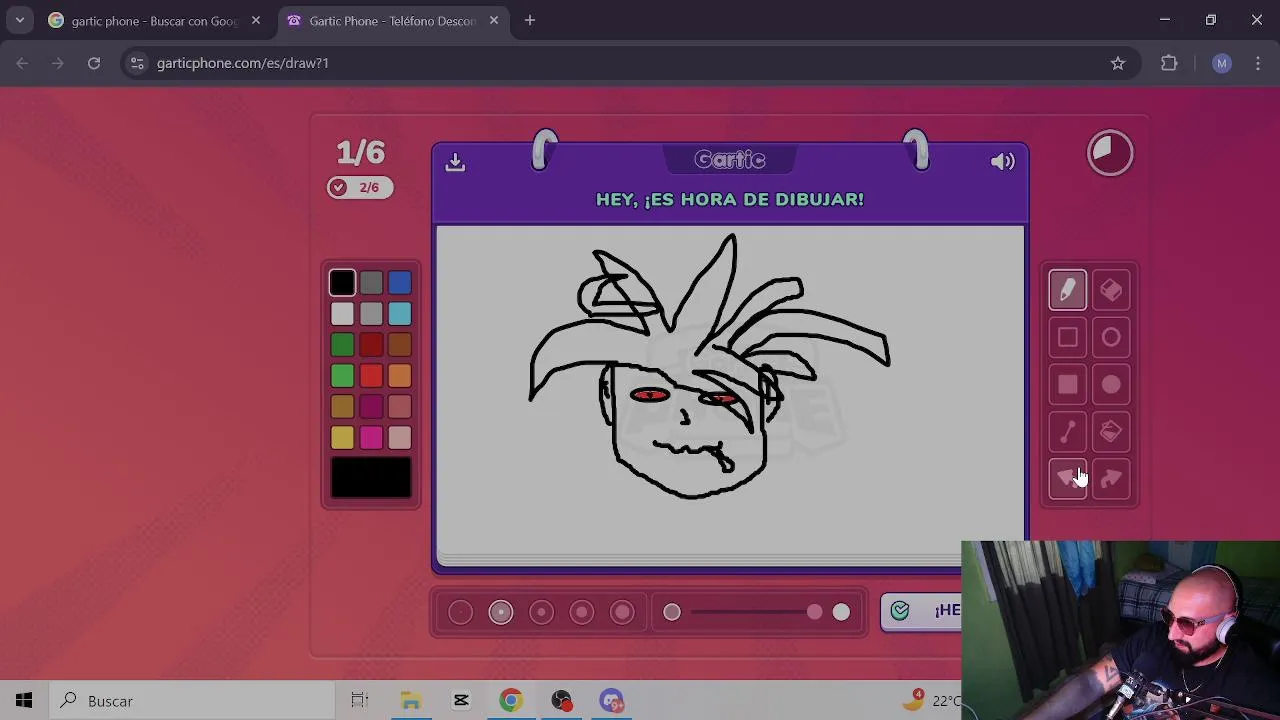Click the done button with the check mark
The width and height of the screenshot is (1280, 720).
click(921, 611)
